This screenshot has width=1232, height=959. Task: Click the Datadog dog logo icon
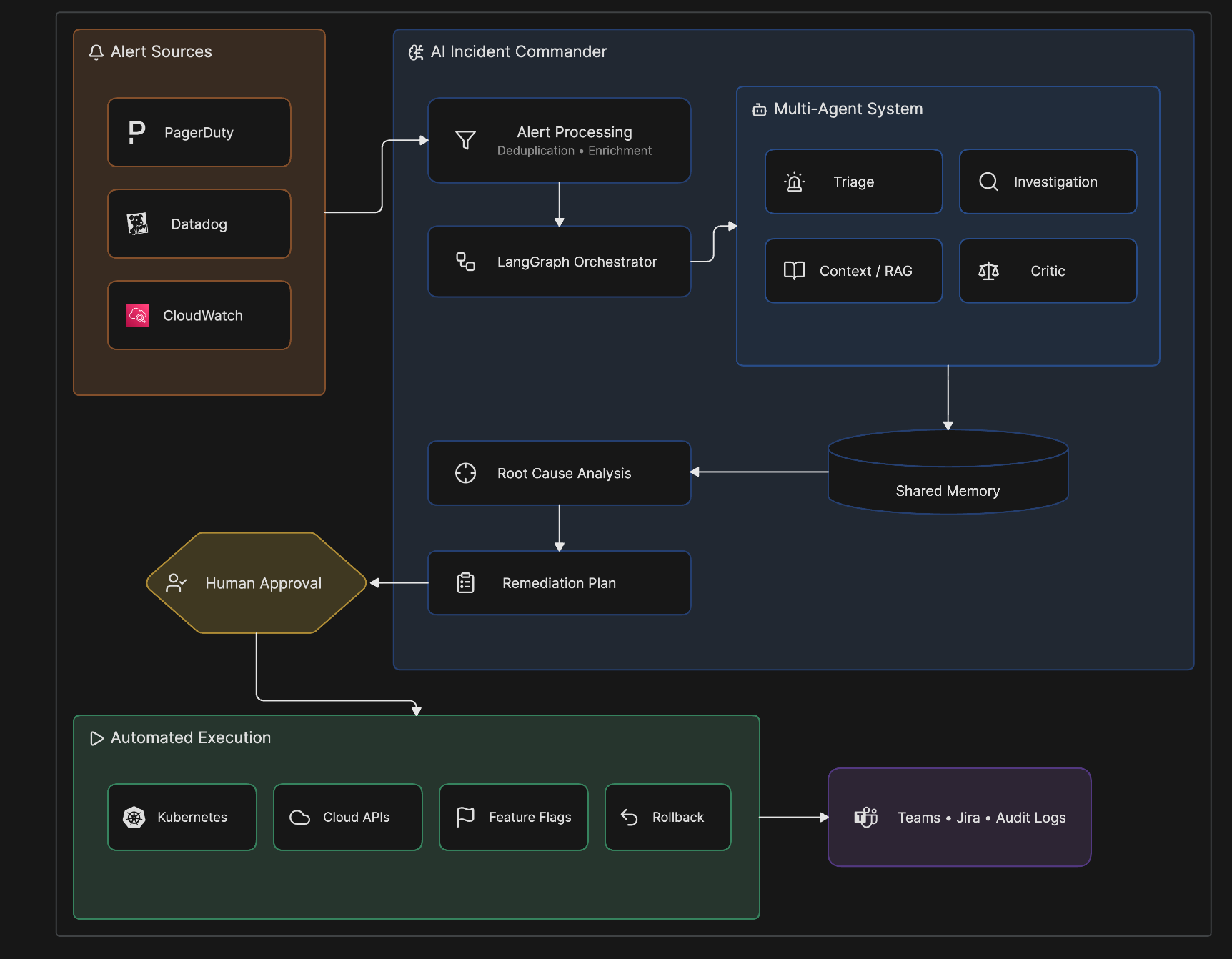click(137, 224)
